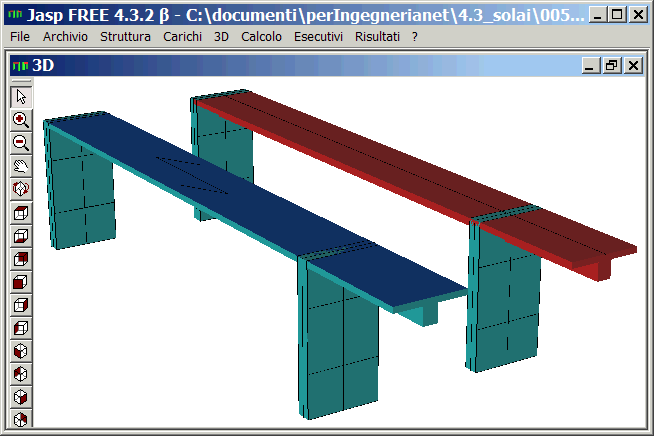Open the Calcolo menu
Viewport: 654px width, 436px height.
pos(261,37)
